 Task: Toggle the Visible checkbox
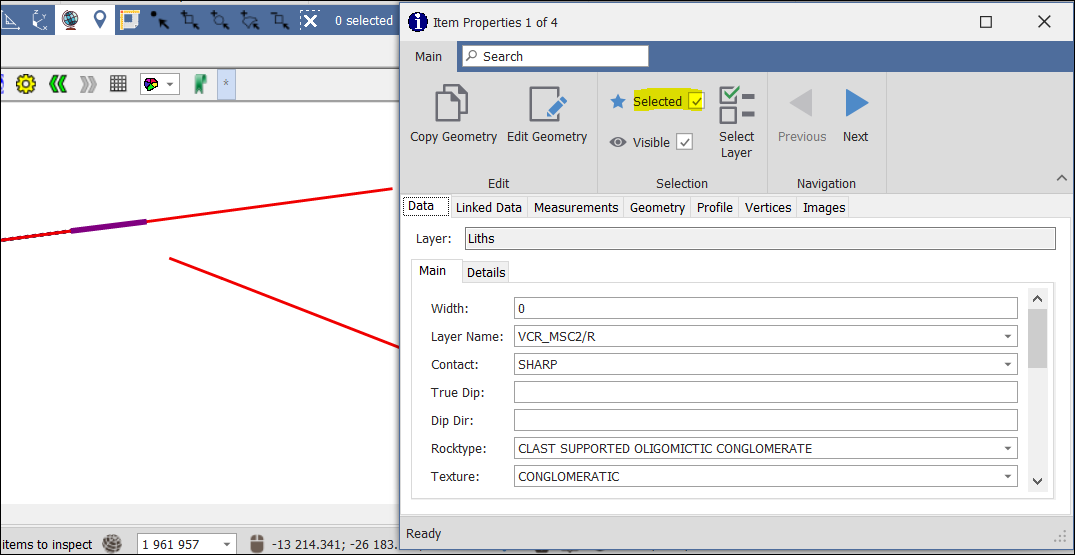(684, 142)
